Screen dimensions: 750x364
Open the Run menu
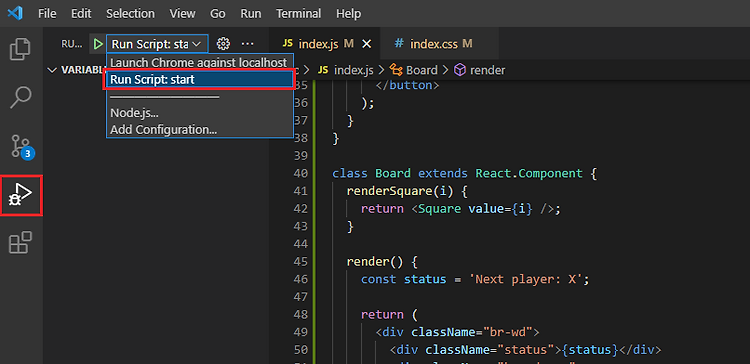coord(251,13)
